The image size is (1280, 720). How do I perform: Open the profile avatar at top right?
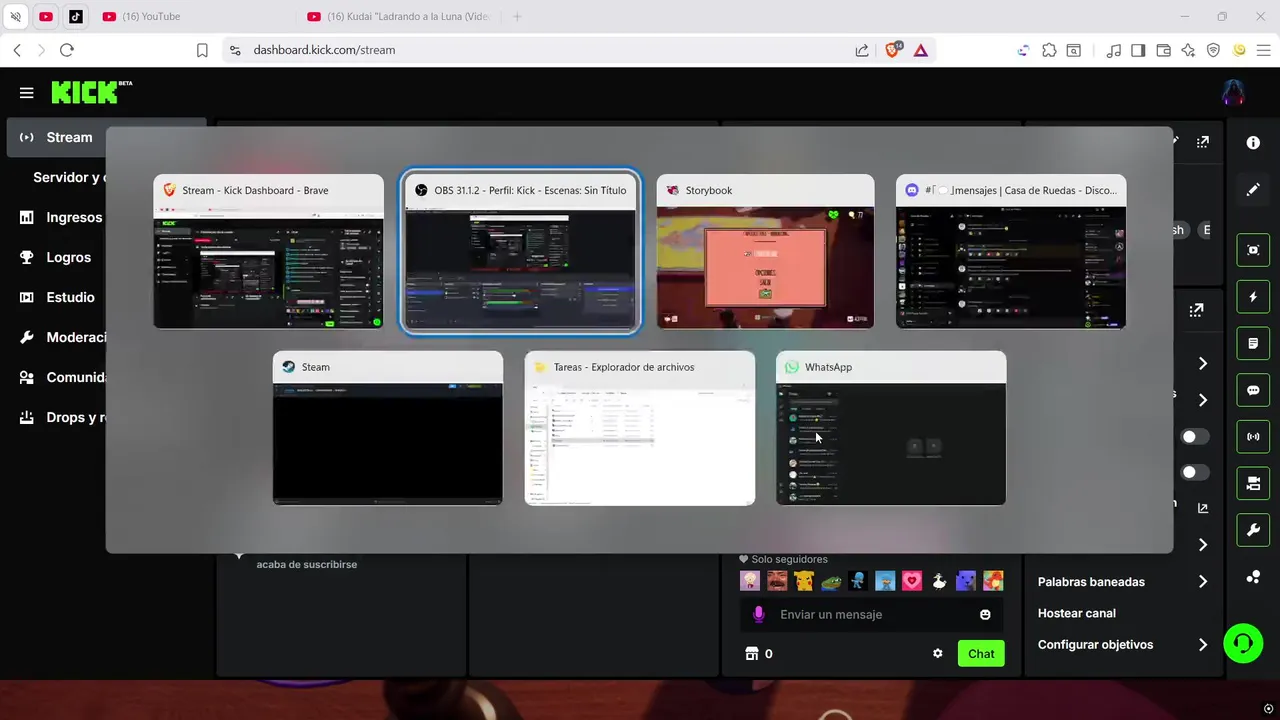(1233, 92)
